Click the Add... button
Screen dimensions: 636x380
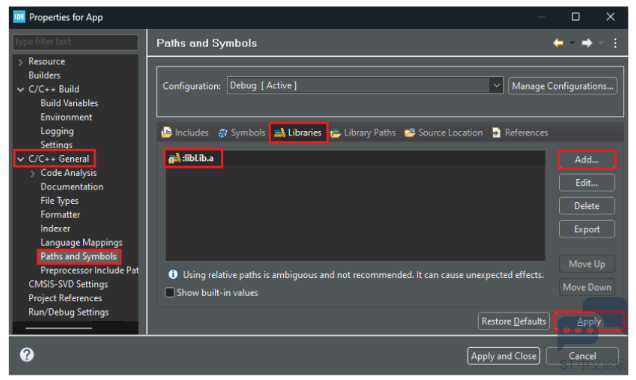[587, 160]
